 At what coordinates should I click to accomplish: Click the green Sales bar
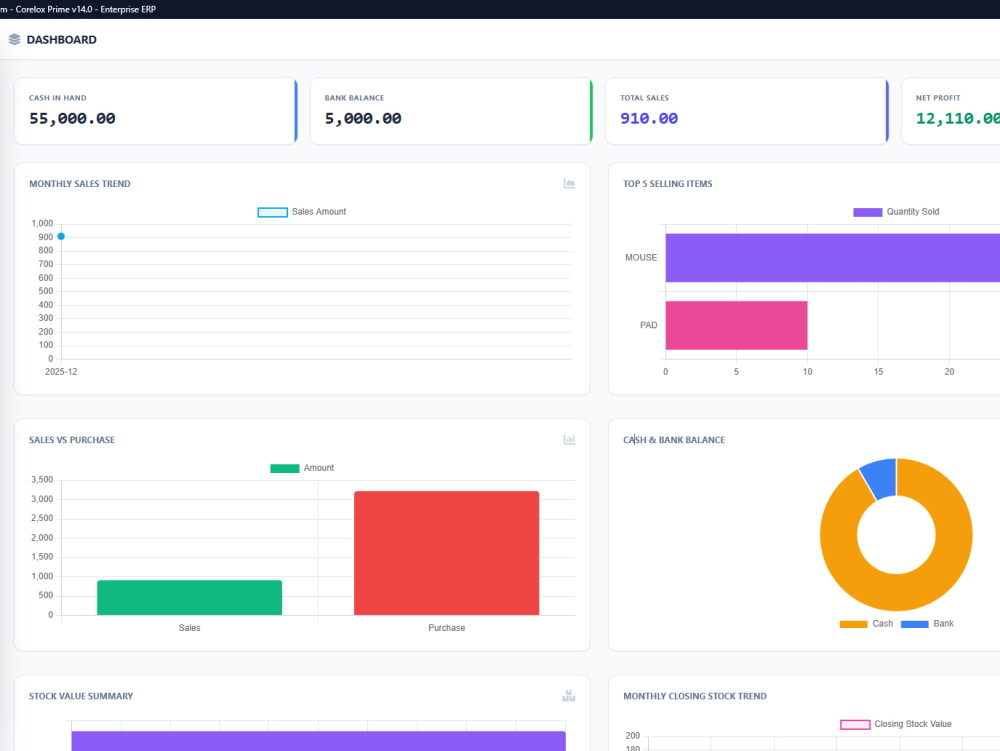(189, 597)
